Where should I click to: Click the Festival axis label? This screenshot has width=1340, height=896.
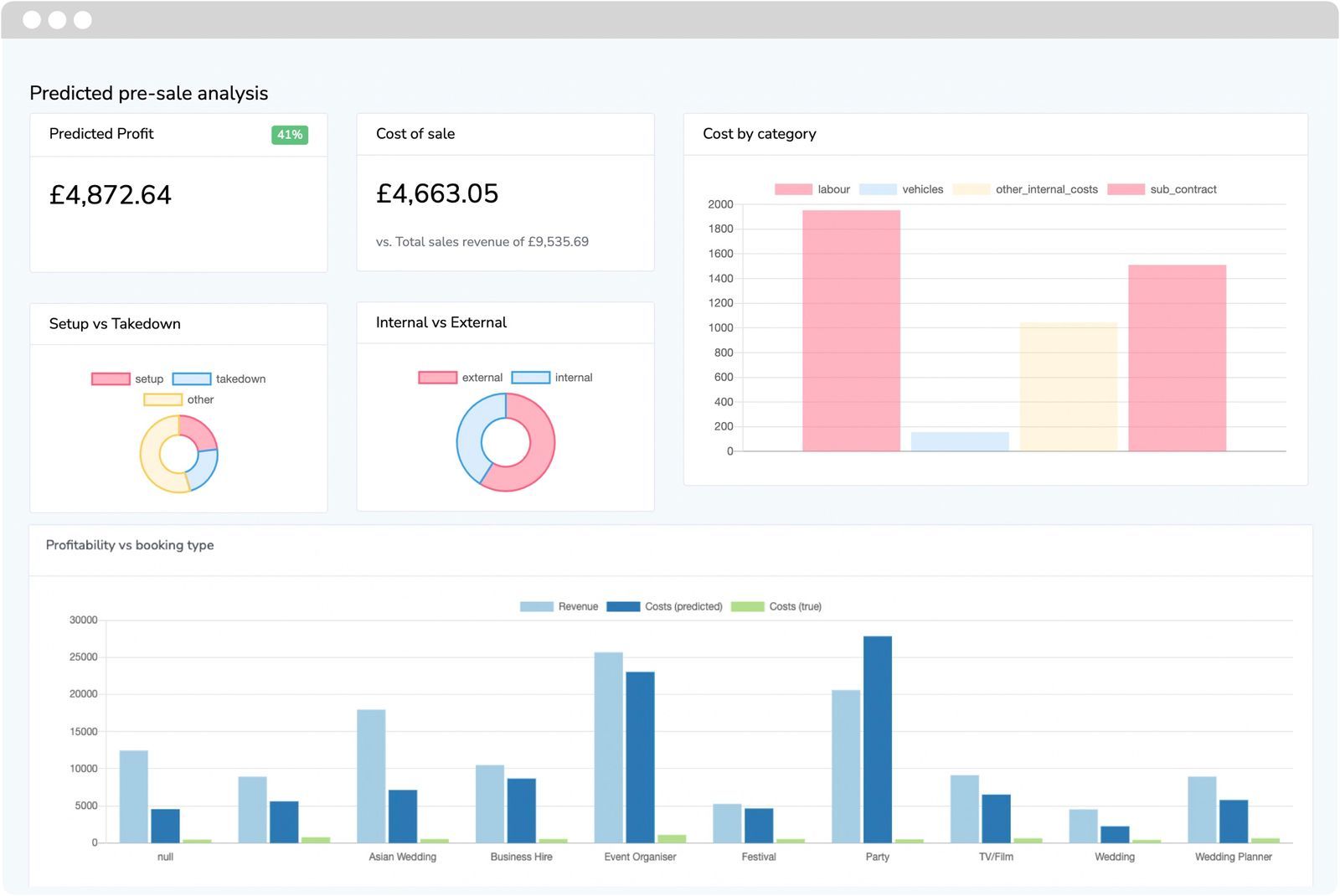[x=759, y=857]
